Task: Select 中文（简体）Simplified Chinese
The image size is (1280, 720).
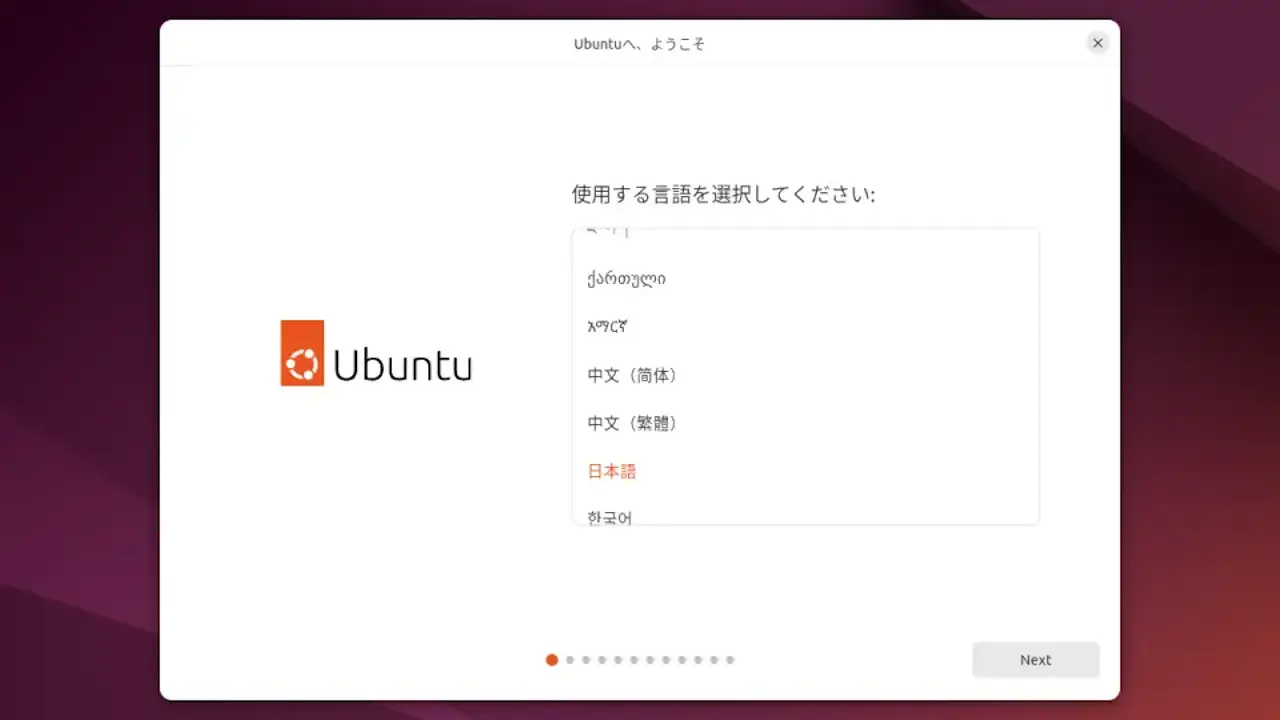Action: click(632, 375)
